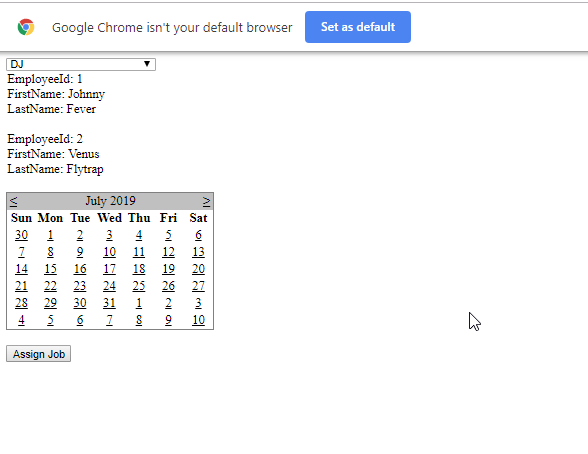Go to next month in calendar
The height and width of the screenshot is (454, 588).
(206, 201)
